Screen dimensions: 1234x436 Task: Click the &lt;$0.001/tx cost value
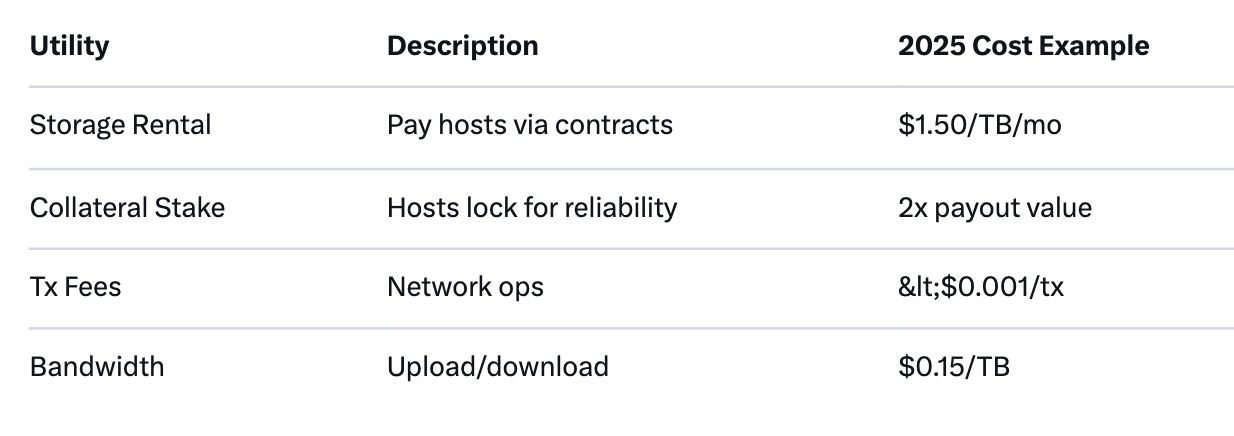(x=980, y=287)
